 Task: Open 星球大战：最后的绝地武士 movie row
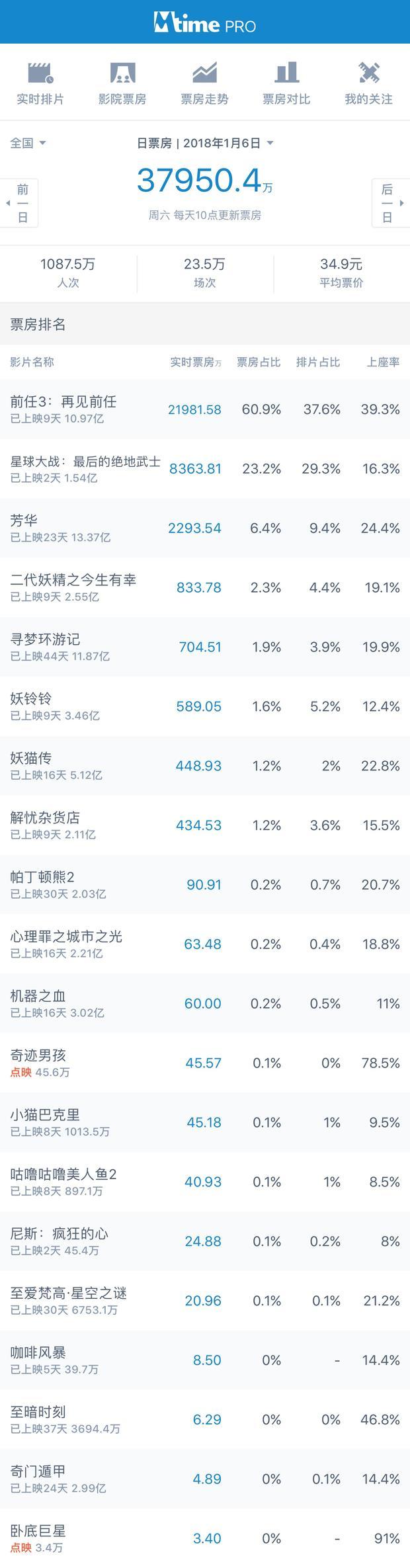click(x=205, y=468)
